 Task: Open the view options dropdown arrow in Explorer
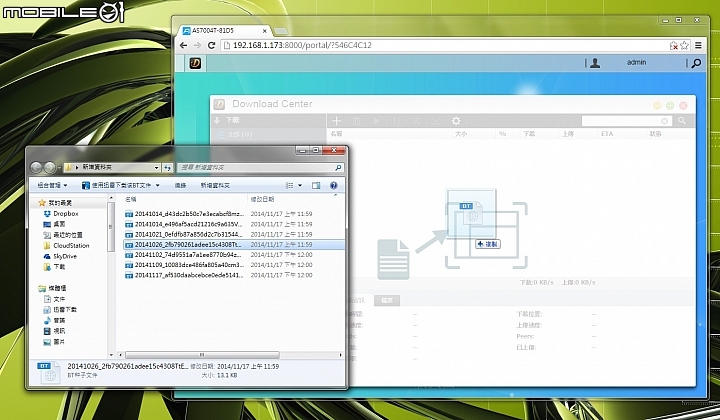(x=300, y=185)
